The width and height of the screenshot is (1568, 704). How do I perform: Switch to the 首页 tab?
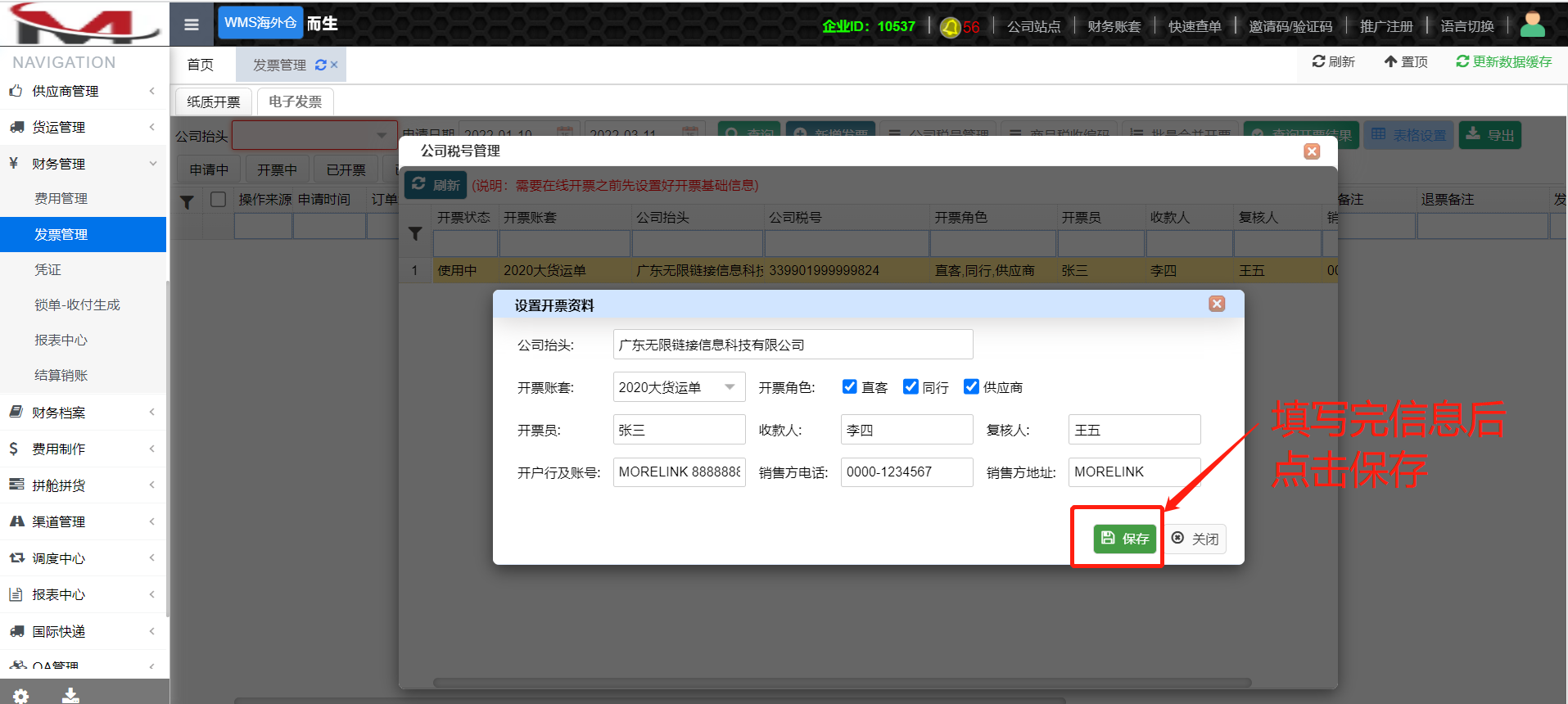pos(201,65)
